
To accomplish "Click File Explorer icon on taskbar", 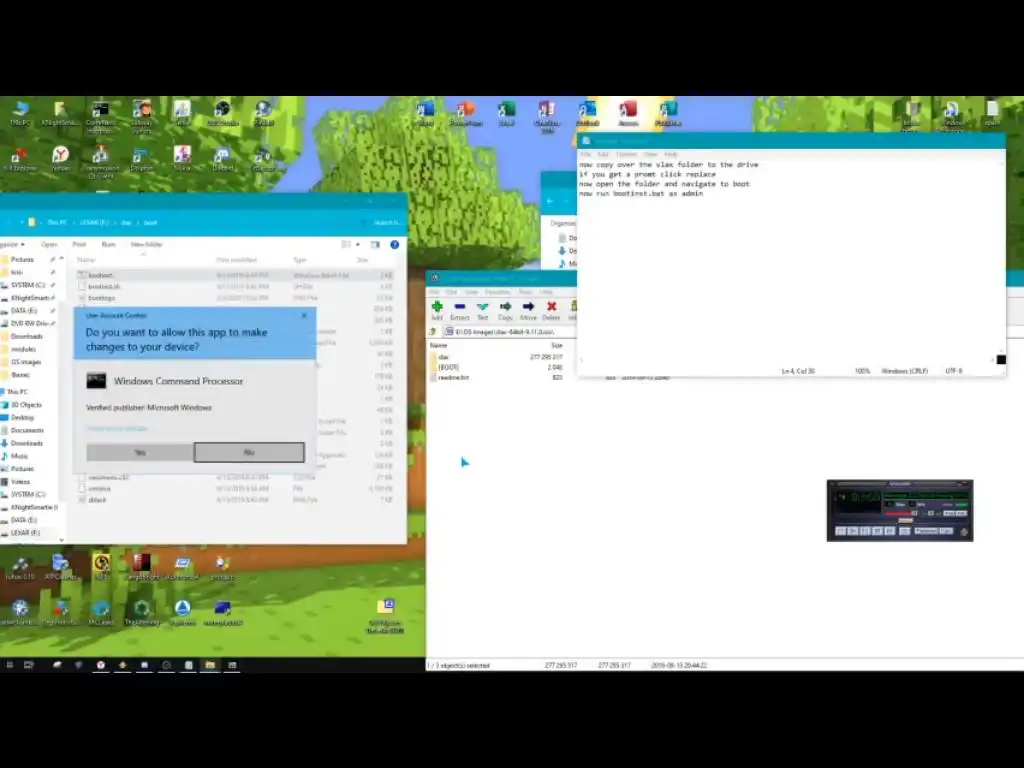I will click(210, 665).
